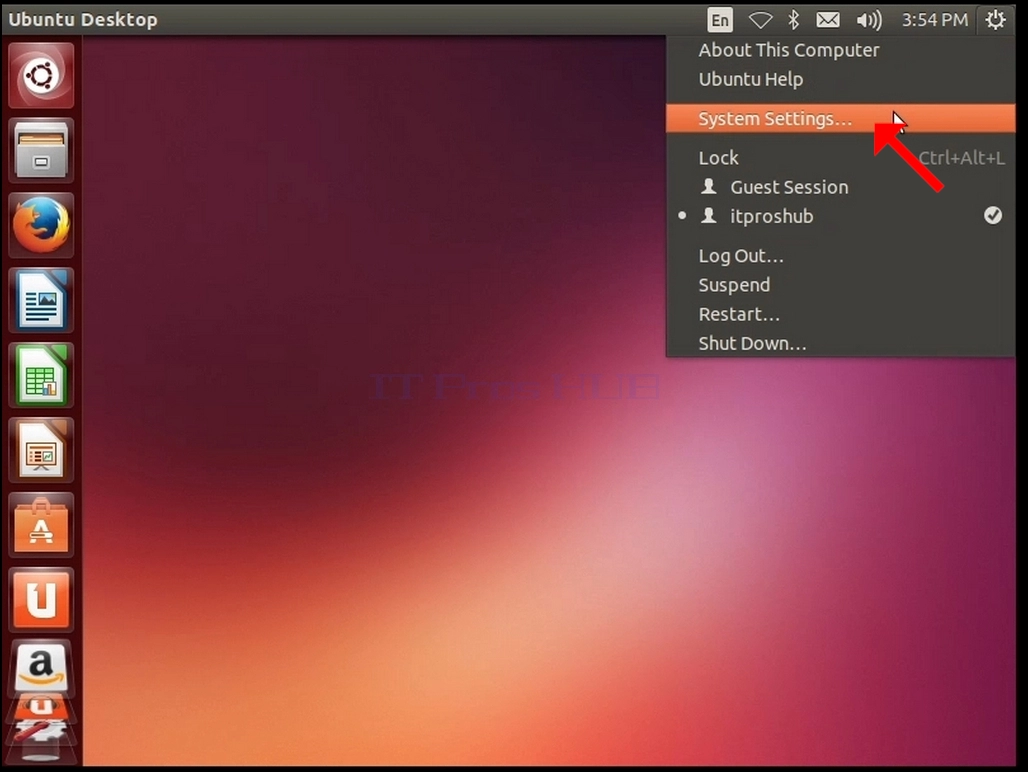Open System Settings…

click(x=840, y=119)
